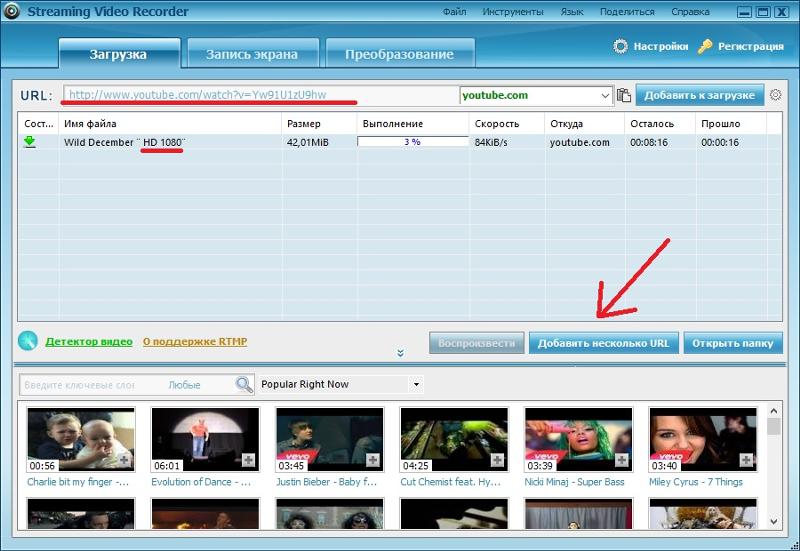Select the Wild December HD 1080 file name

point(124,142)
